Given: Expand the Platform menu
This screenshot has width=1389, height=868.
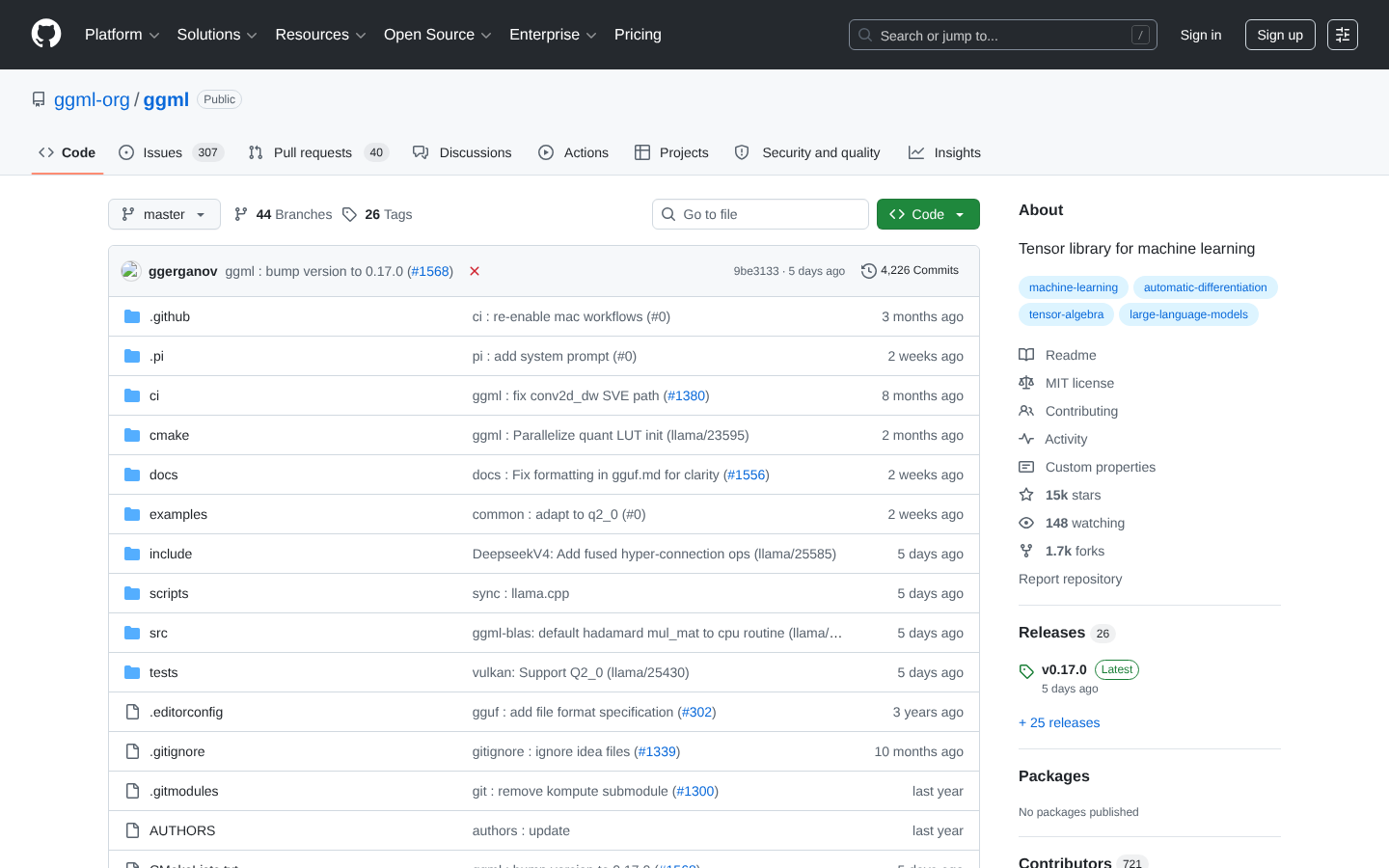Looking at the screenshot, I should [122, 35].
